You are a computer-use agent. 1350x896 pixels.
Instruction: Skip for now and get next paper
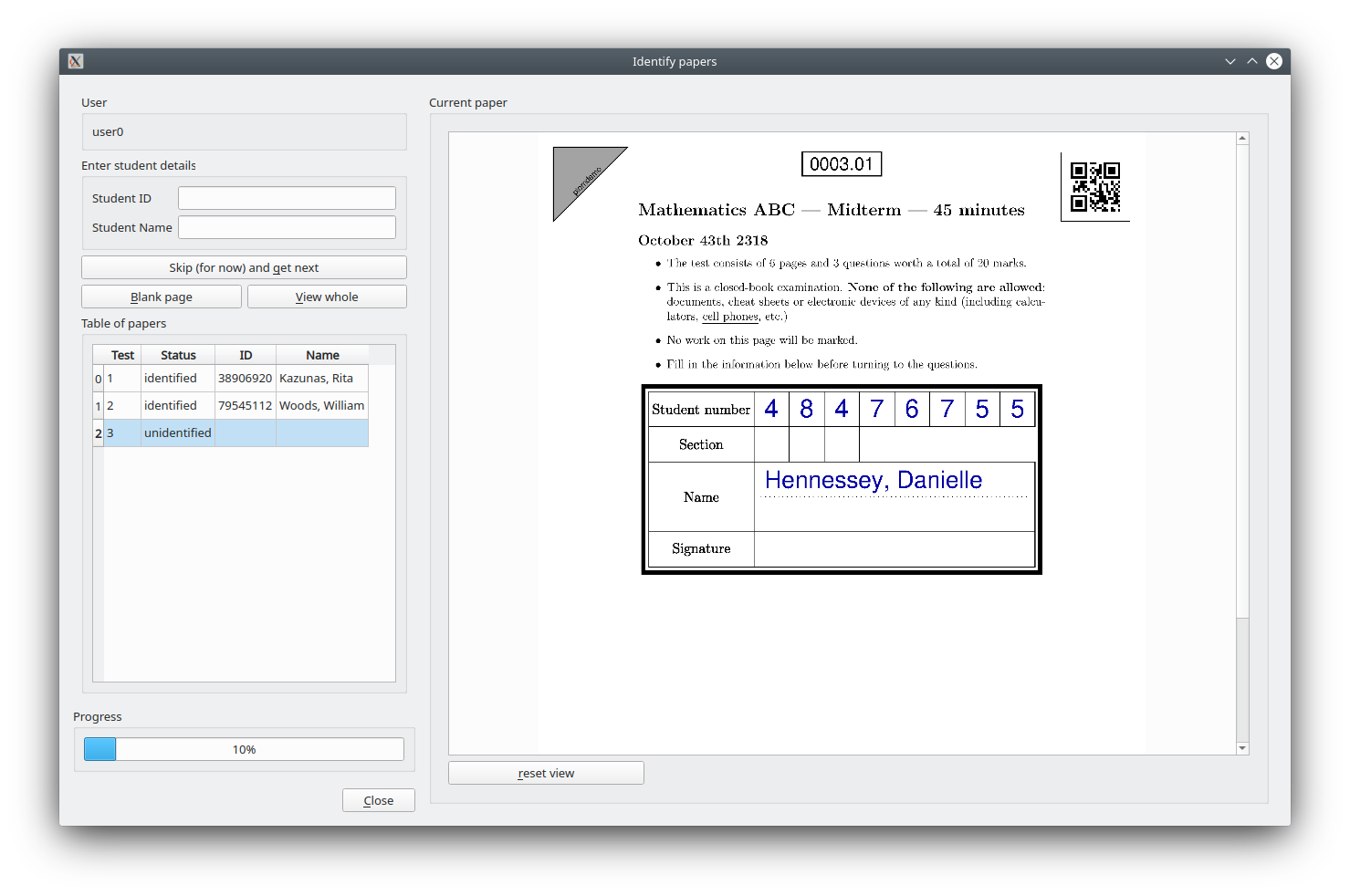[244, 267]
